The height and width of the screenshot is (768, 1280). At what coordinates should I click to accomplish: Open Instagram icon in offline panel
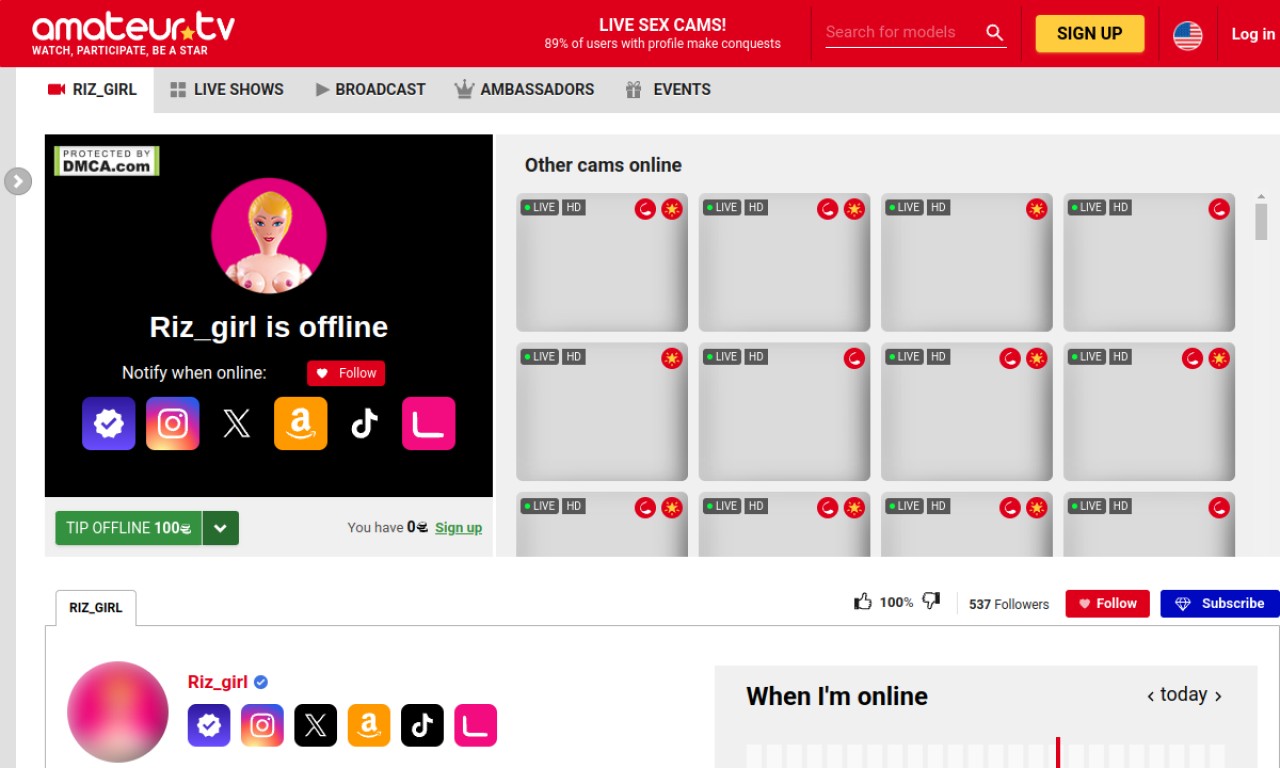(173, 424)
